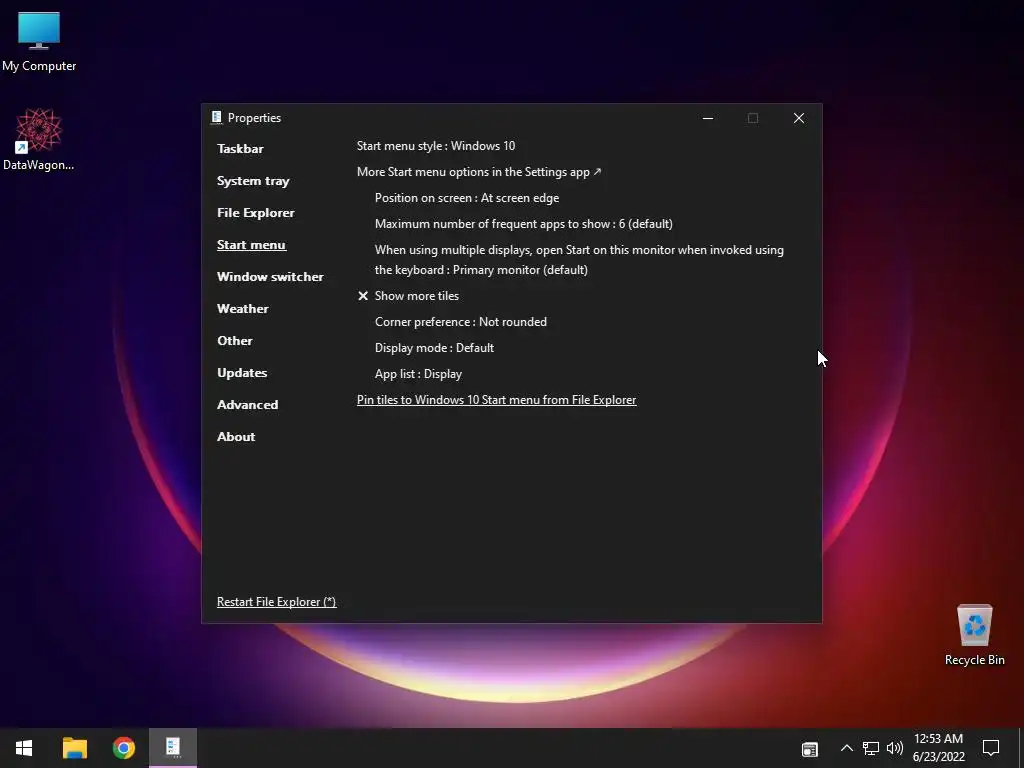1024x768 pixels.
Task: Minimize the Properties window
Action: 708,118
